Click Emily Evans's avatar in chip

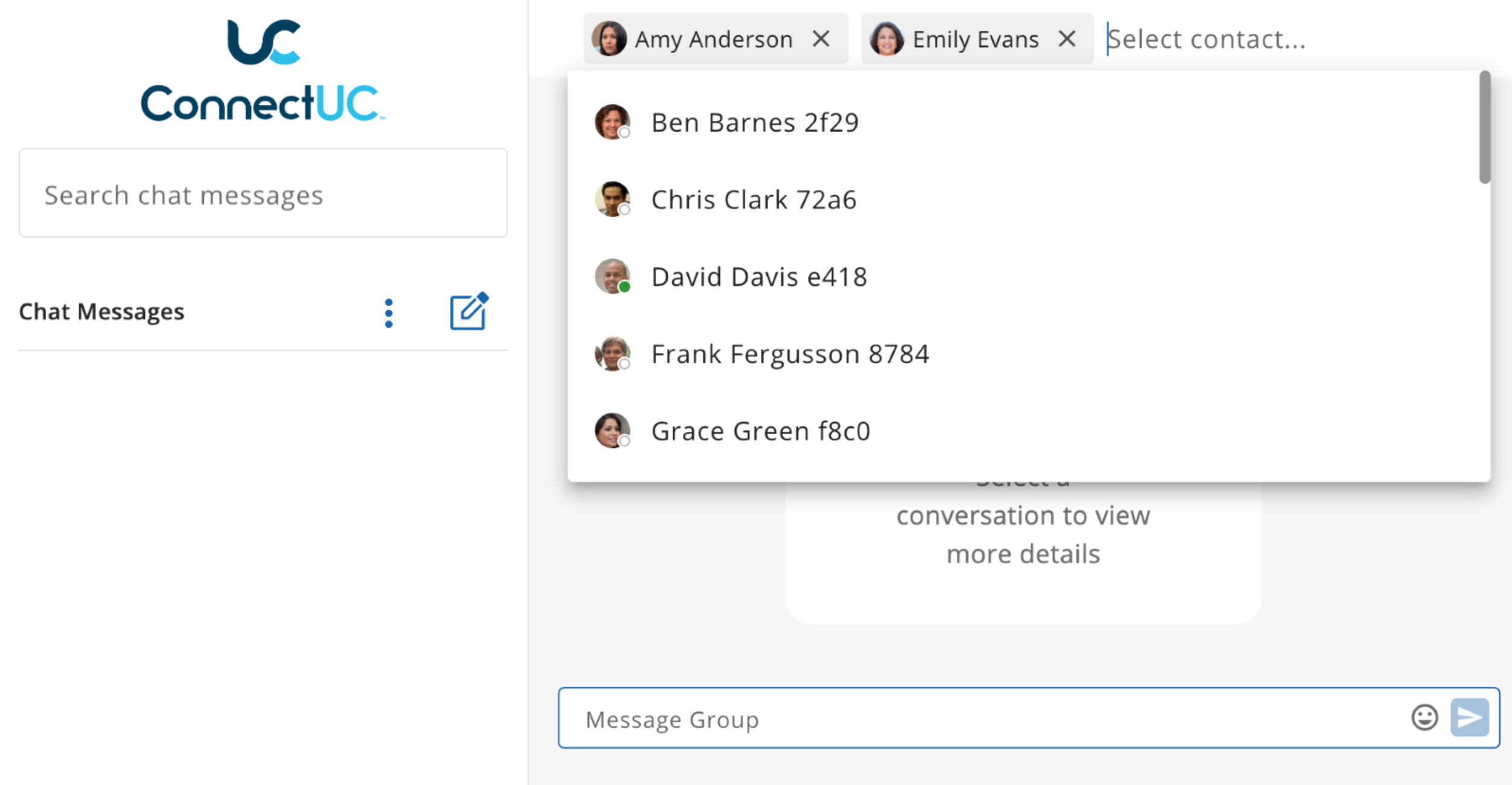pyautogui.click(x=887, y=39)
